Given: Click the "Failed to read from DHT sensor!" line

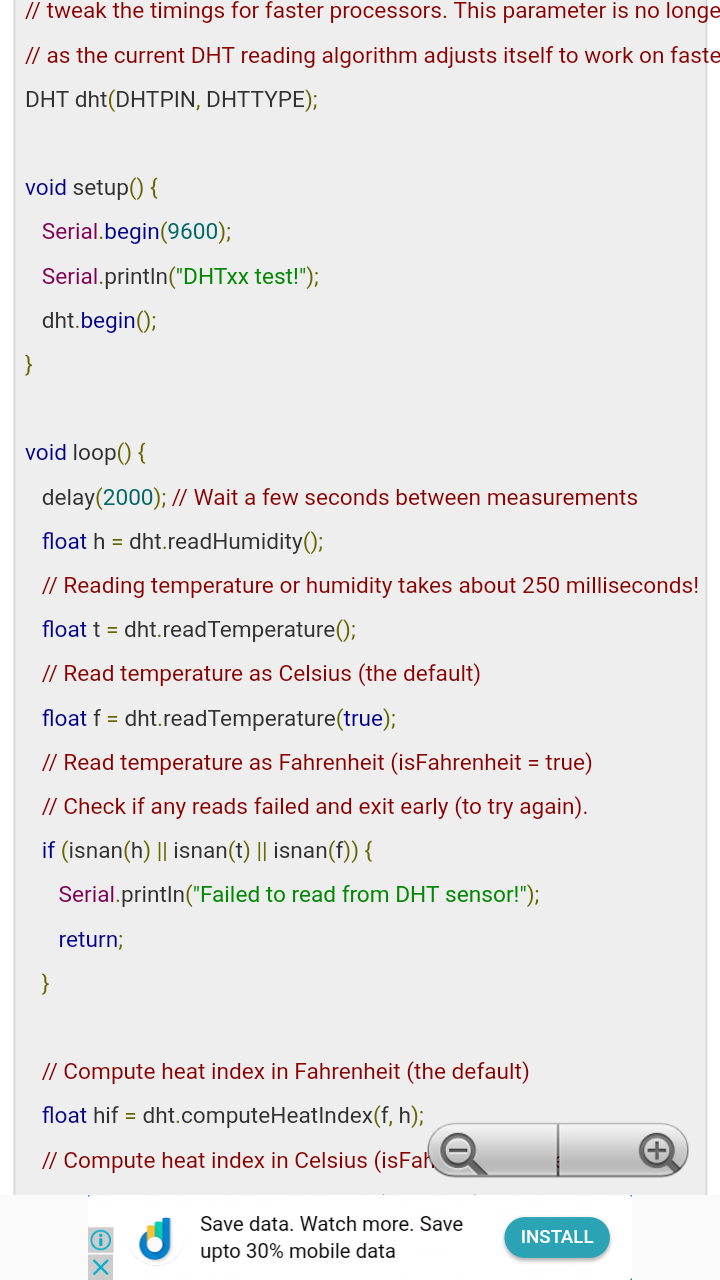Looking at the screenshot, I should click(298, 894).
